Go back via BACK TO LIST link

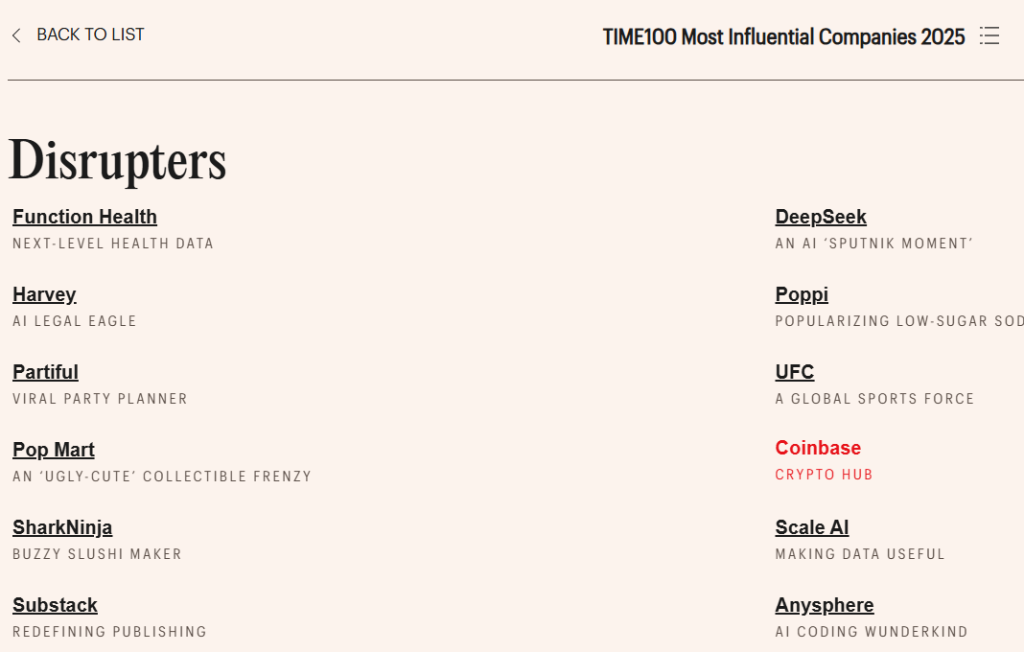tap(90, 35)
